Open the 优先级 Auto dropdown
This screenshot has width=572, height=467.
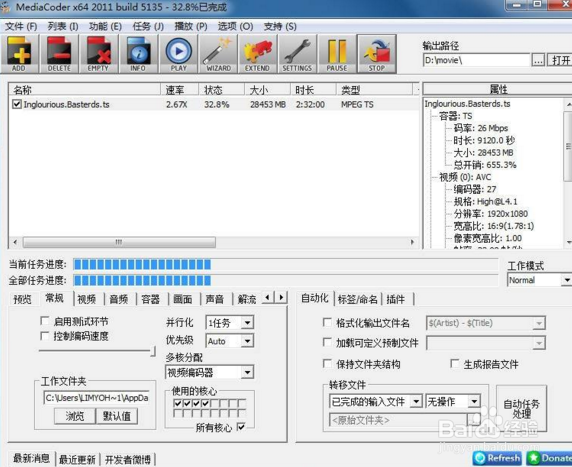248,341
